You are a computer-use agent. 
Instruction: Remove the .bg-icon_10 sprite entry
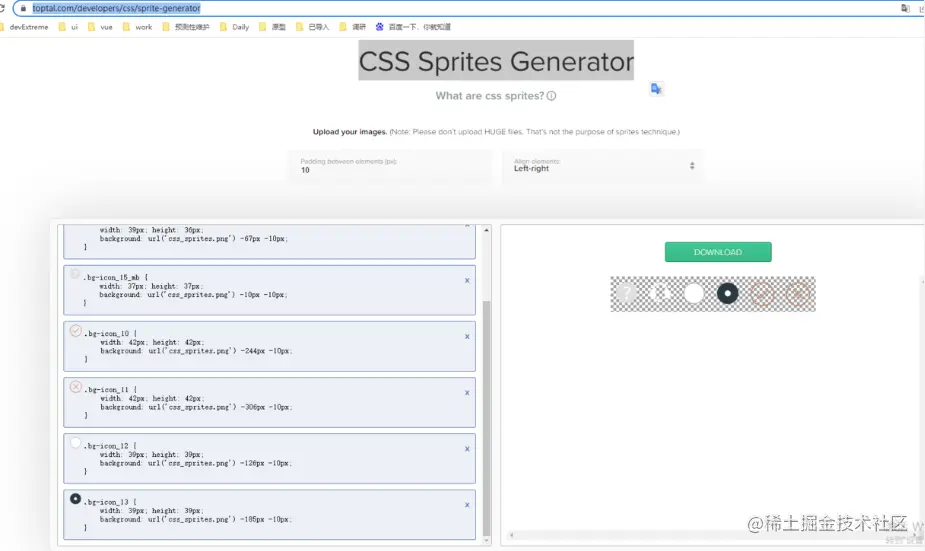click(x=467, y=337)
